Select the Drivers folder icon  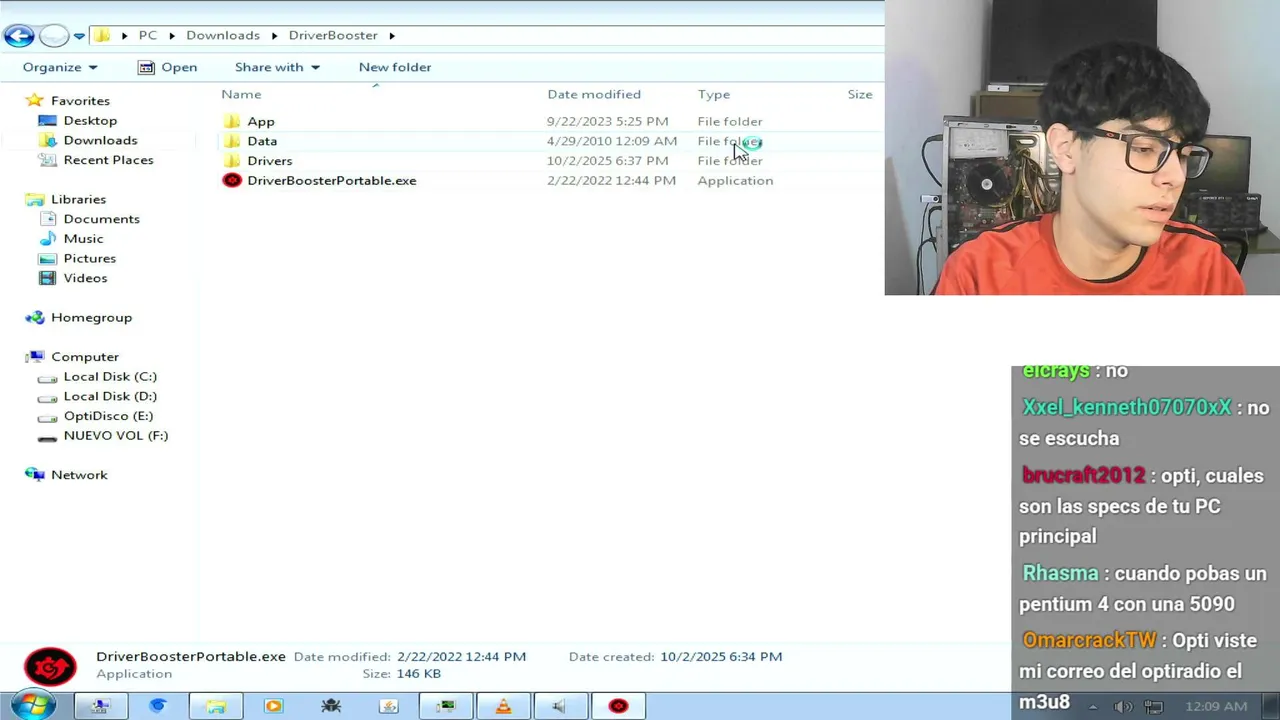point(232,161)
